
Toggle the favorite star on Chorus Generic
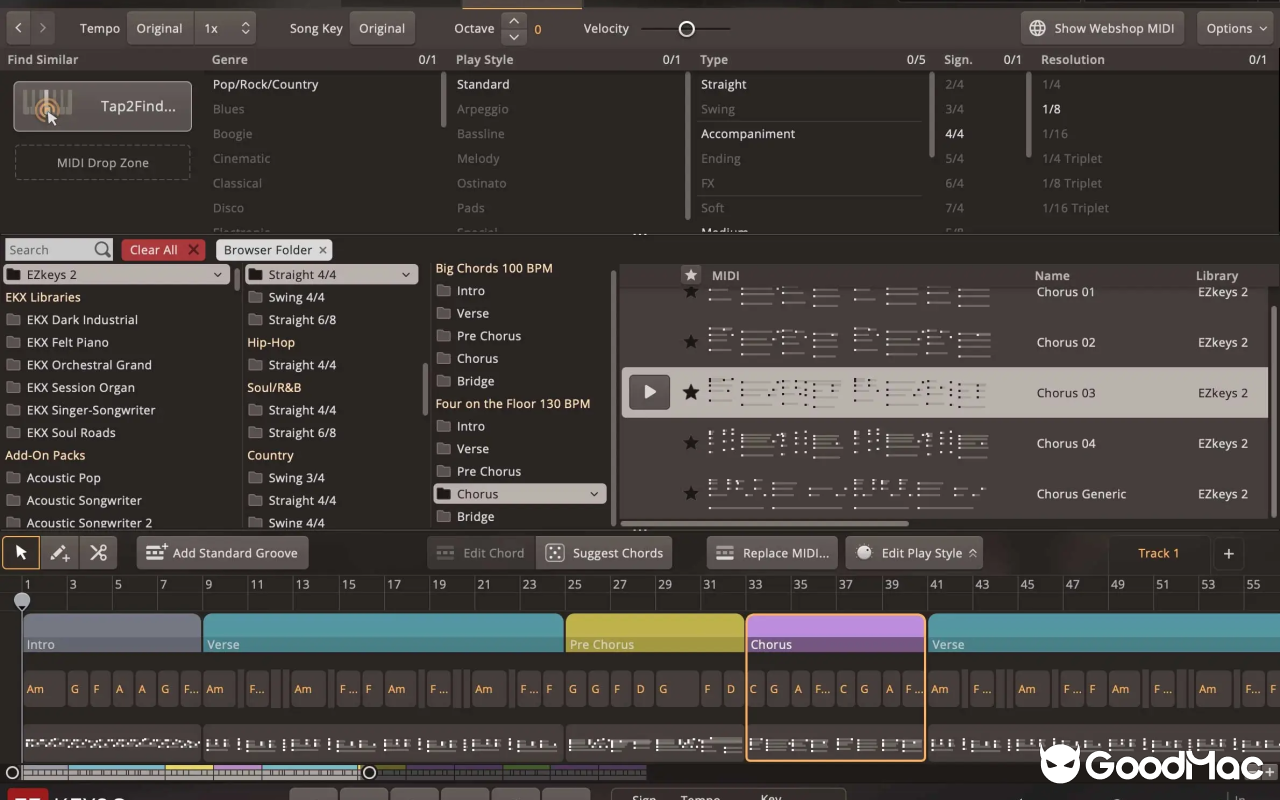click(x=691, y=493)
